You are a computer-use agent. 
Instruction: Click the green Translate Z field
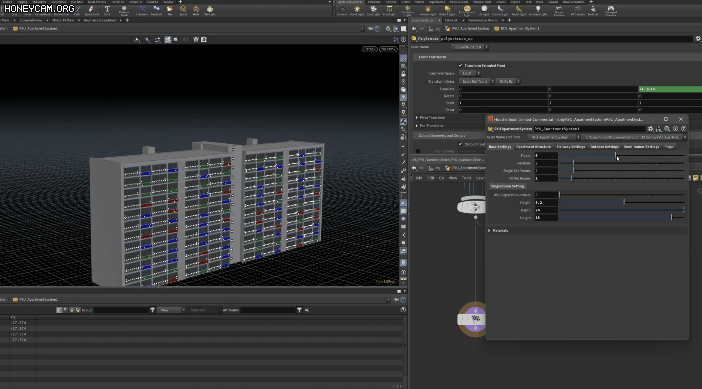(670, 89)
